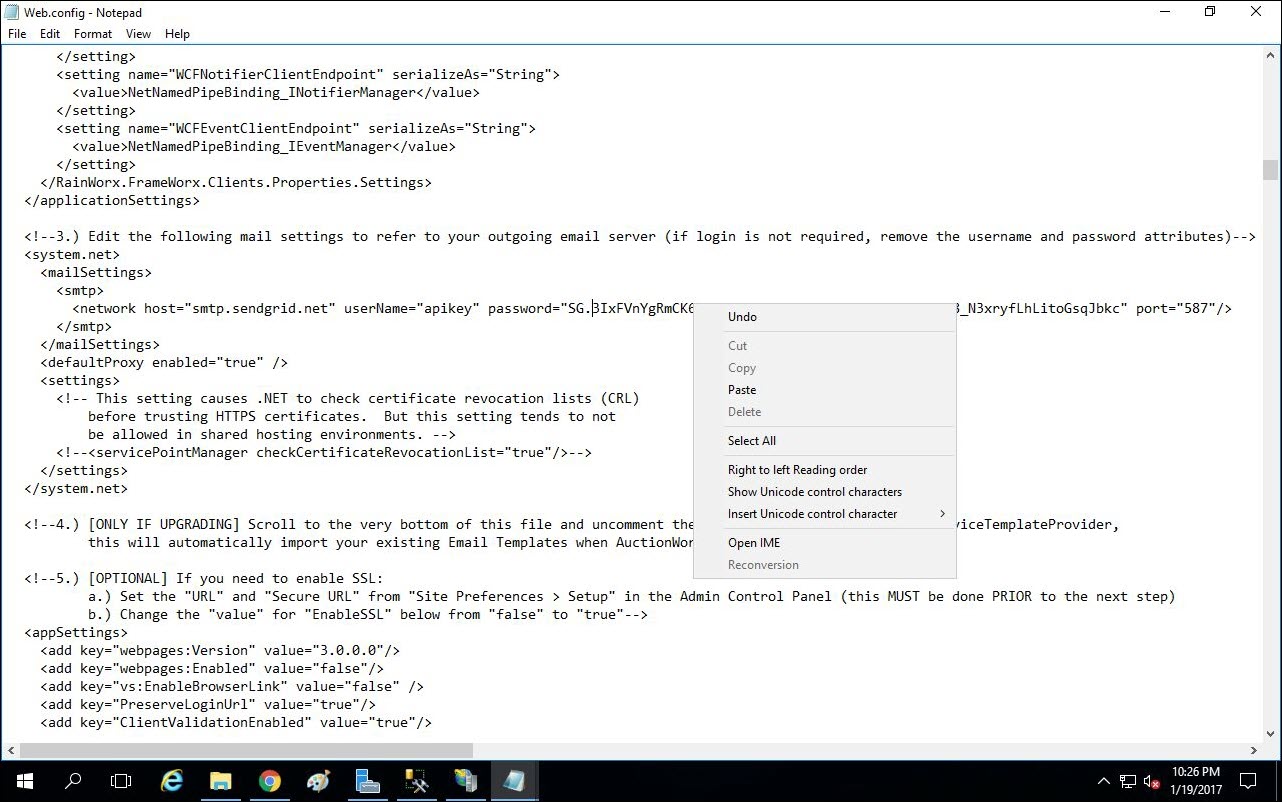Screen dimensions: 1282x802
Task: Choose Paste from the context menu
Action: point(742,390)
